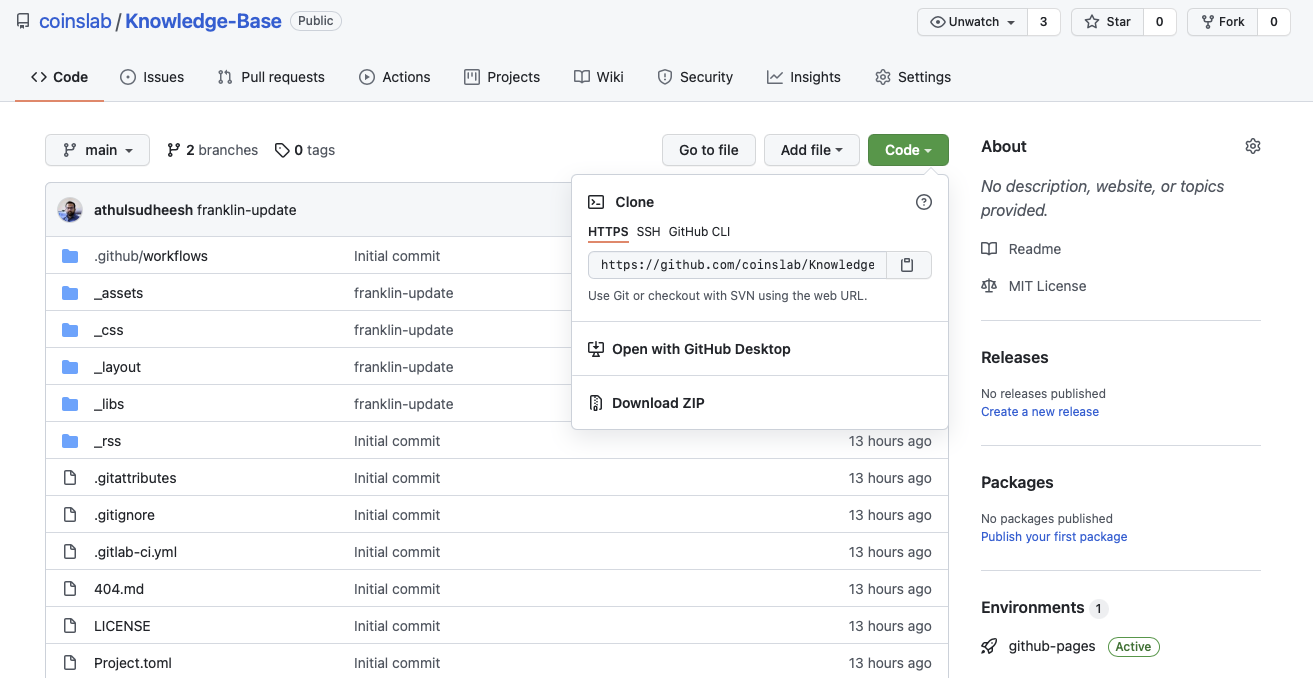Click the desktop download icon for GitHub Desktop

tap(596, 349)
